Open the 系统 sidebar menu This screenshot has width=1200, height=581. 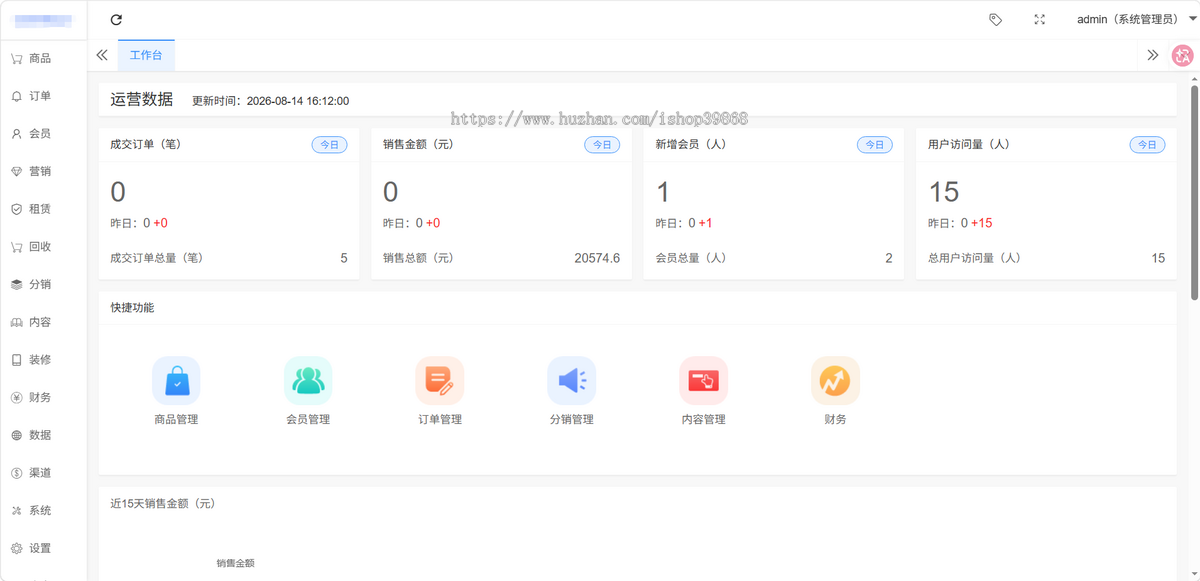[43, 510]
